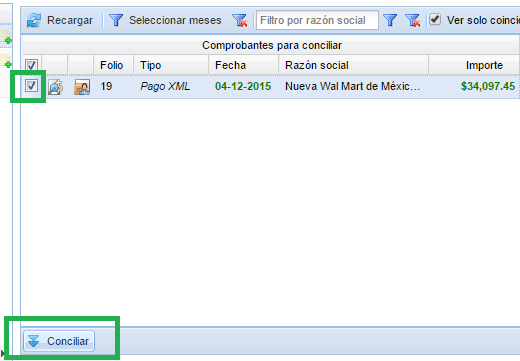Add item with lower green plus icon

click(x=8, y=64)
